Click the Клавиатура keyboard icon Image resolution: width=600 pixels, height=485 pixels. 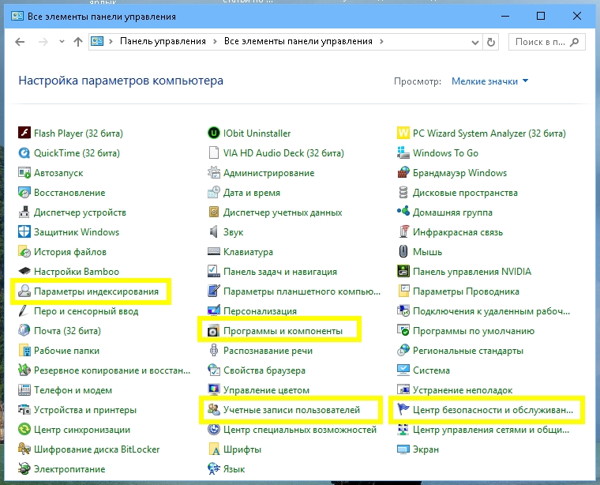(214, 251)
